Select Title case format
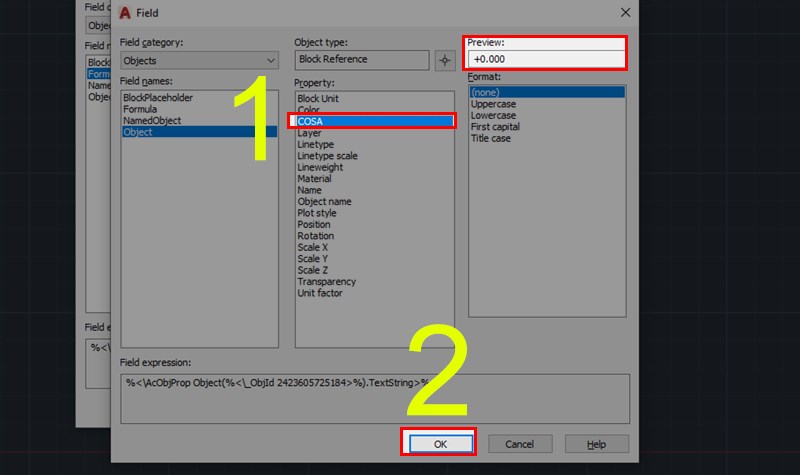The height and width of the screenshot is (475, 800). coord(490,138)
